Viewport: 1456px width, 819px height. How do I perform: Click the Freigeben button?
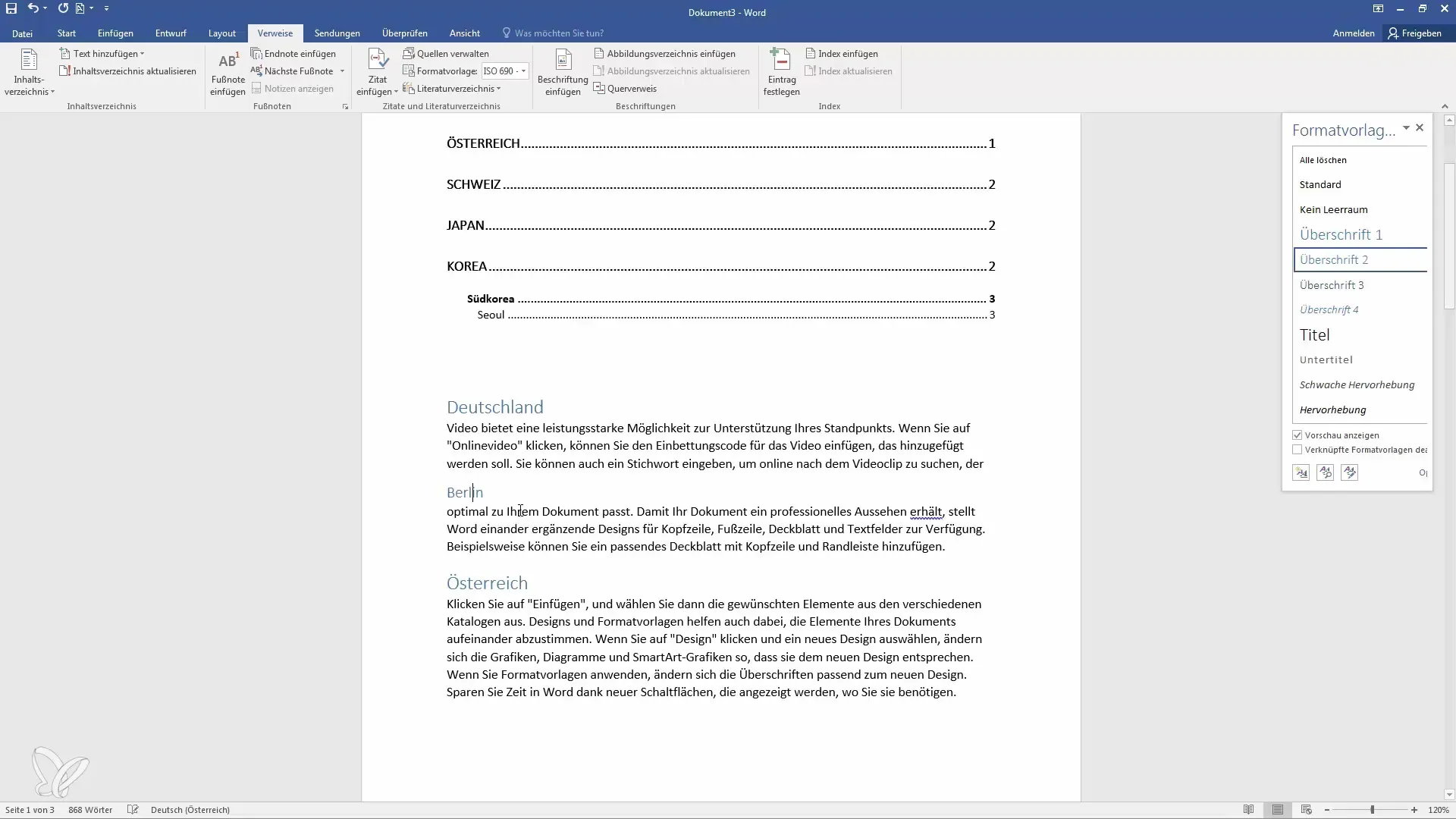1415,33
